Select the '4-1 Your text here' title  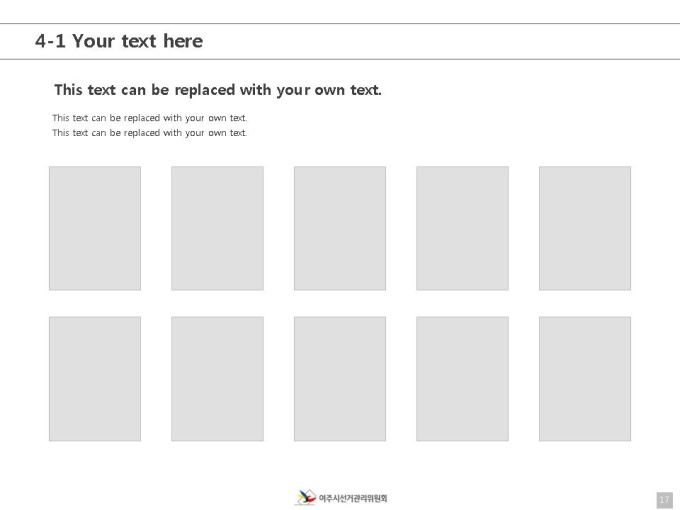click(119, 41)
